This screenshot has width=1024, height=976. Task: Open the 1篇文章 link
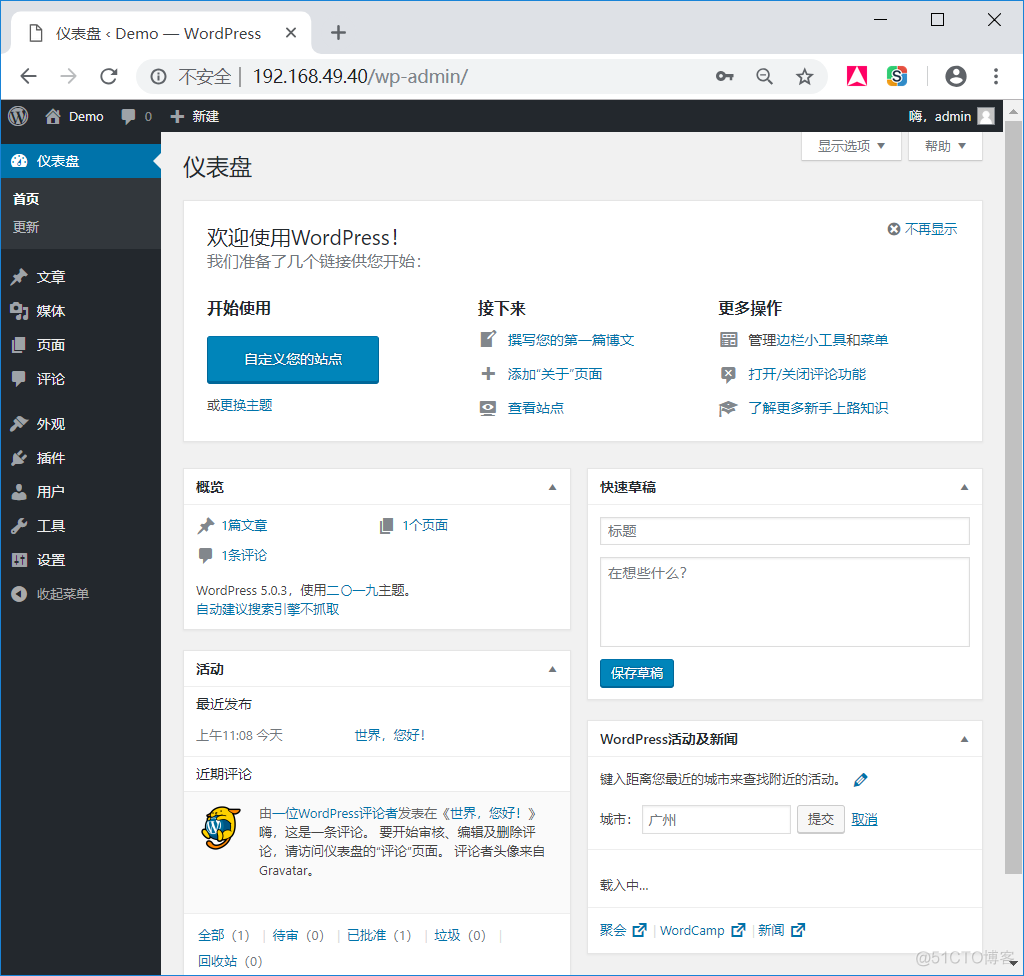[244, 525]
